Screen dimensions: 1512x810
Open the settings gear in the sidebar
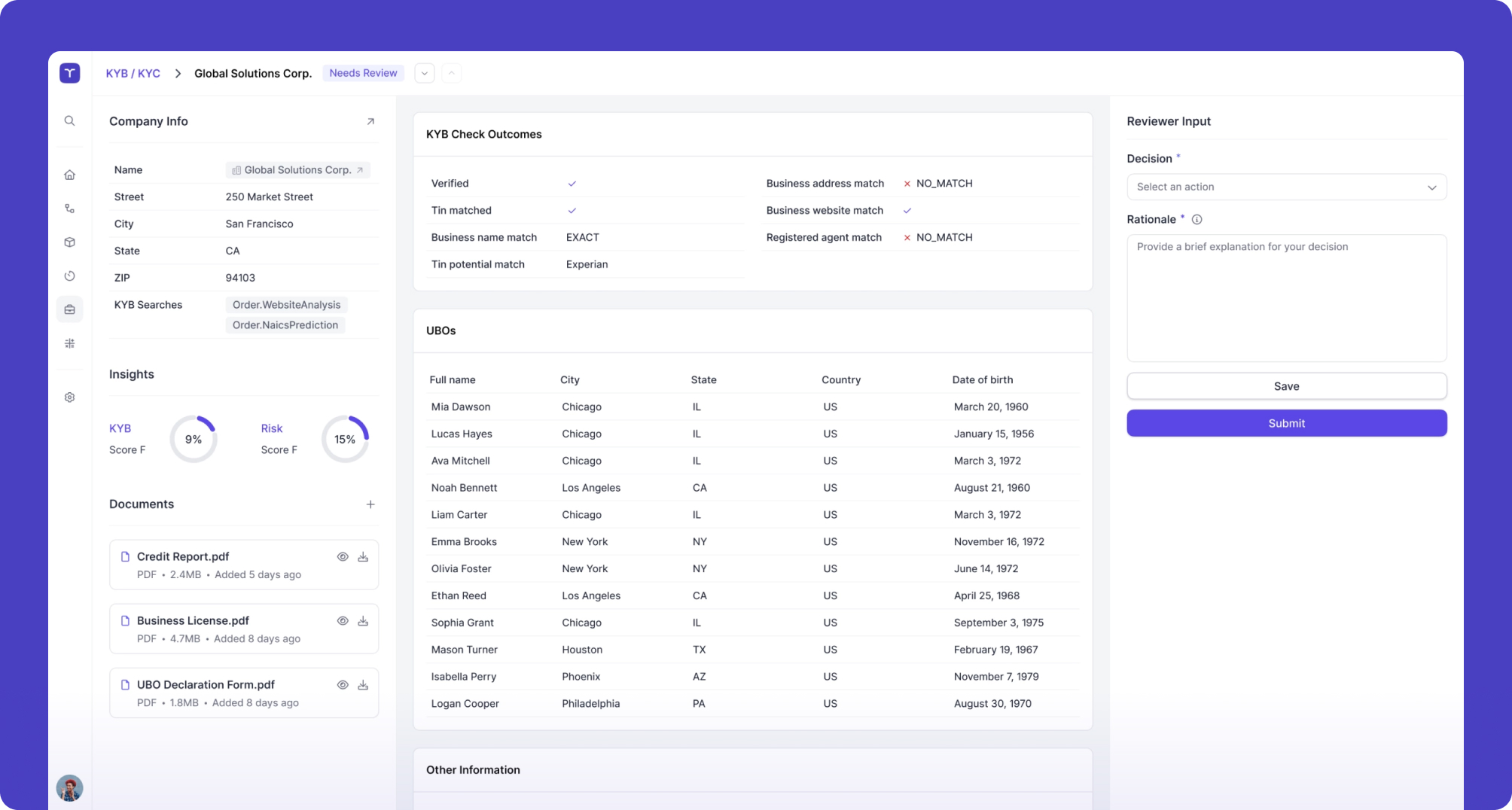point(69,397)
